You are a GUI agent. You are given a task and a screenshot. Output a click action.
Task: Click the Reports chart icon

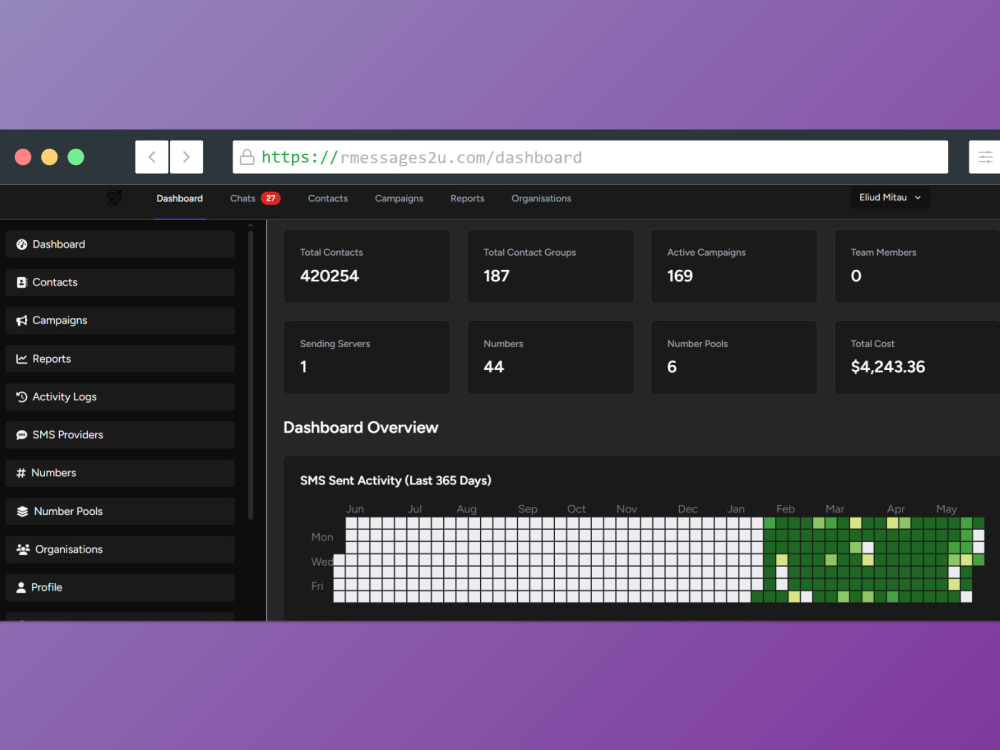pos(22,359)
